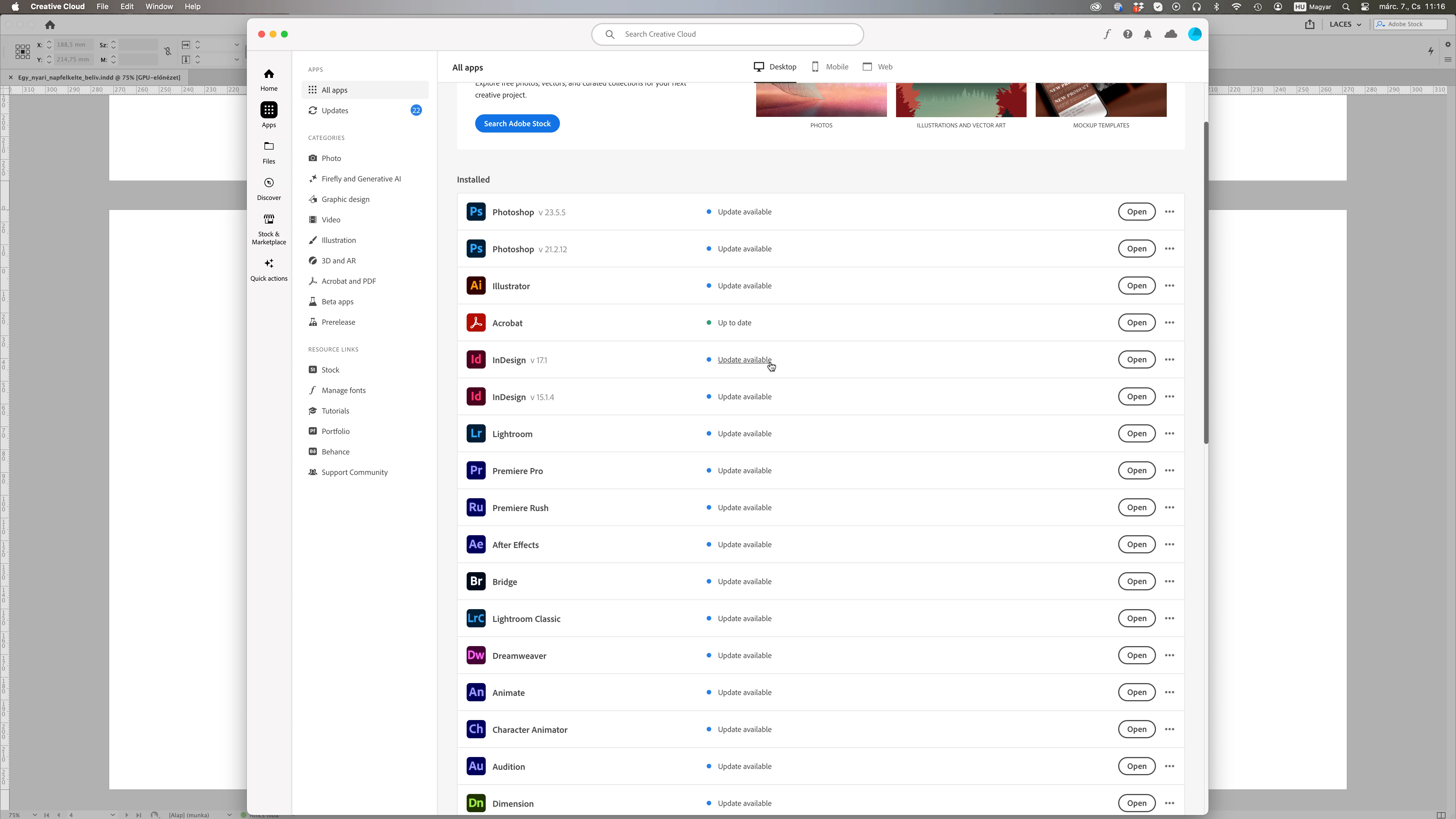The height and width of the screenshot is (819, 1456).
Task: Open cloud sync status icon
Action: point(1170,34)
